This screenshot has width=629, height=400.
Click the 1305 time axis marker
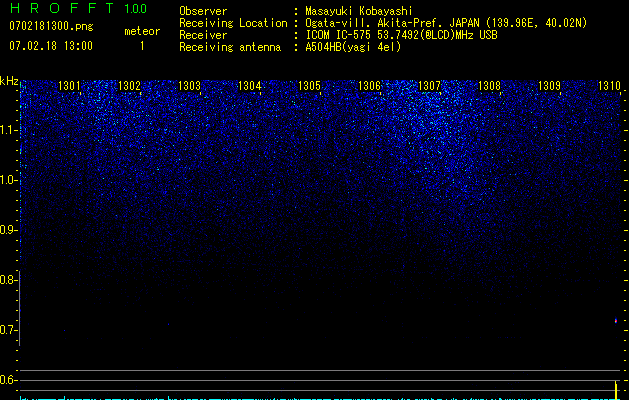coord(309,86)
